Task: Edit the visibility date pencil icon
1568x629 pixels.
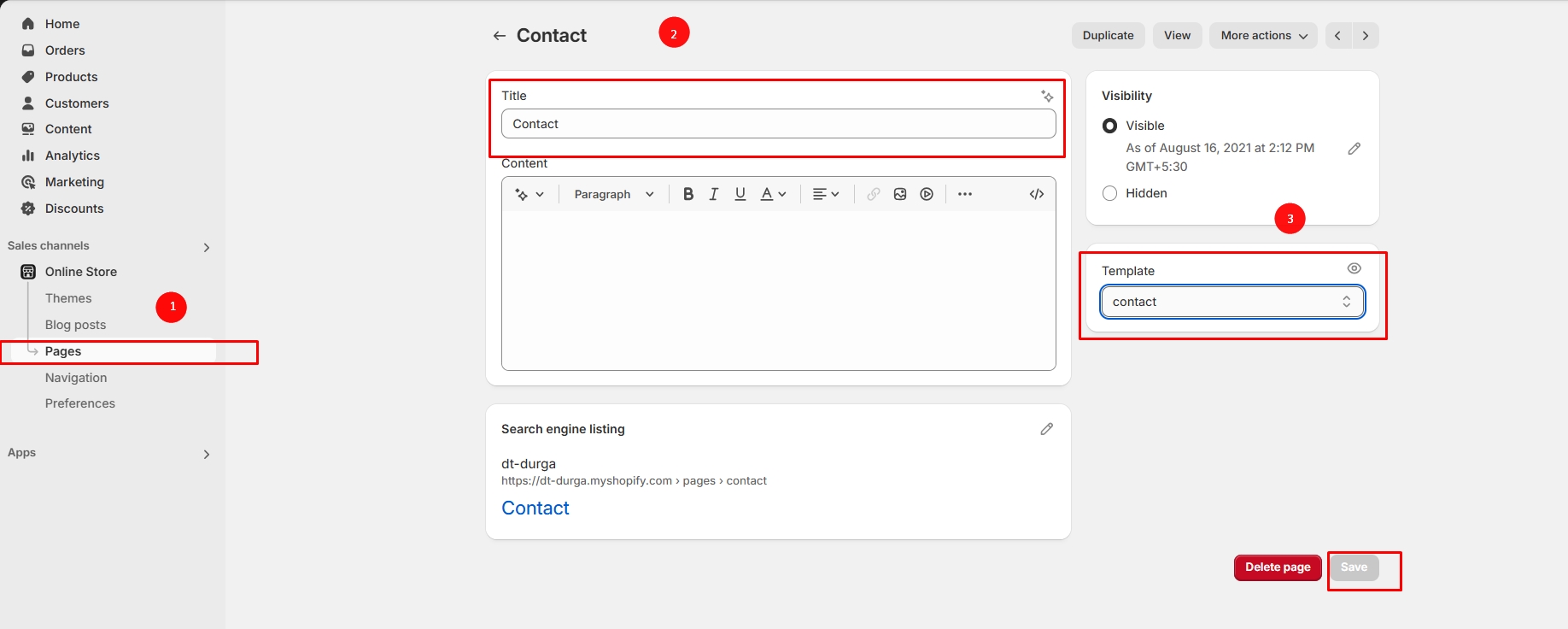Action: coord(1354,149)
